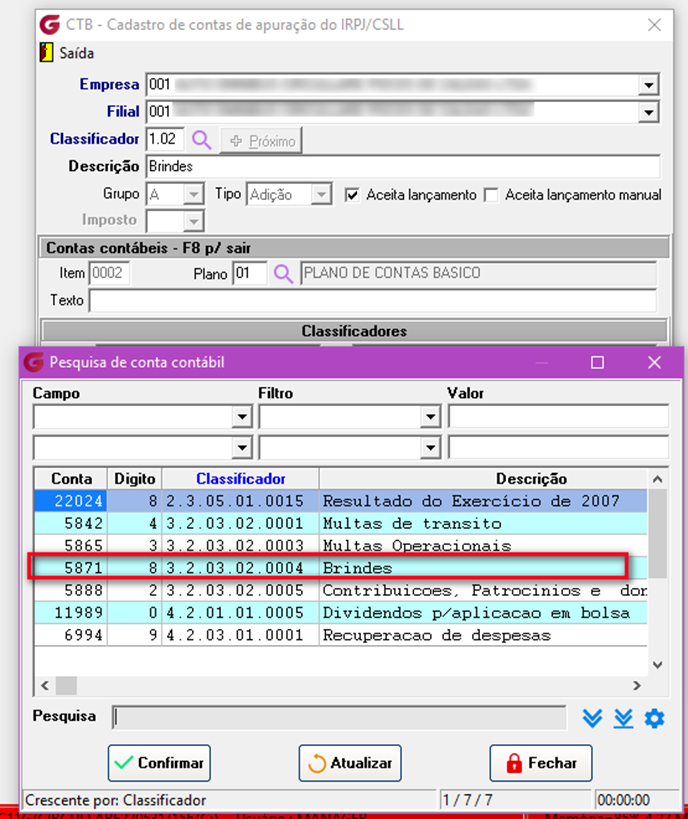
Task: Confirm the selected account
Action: click(x=159, y=763)
